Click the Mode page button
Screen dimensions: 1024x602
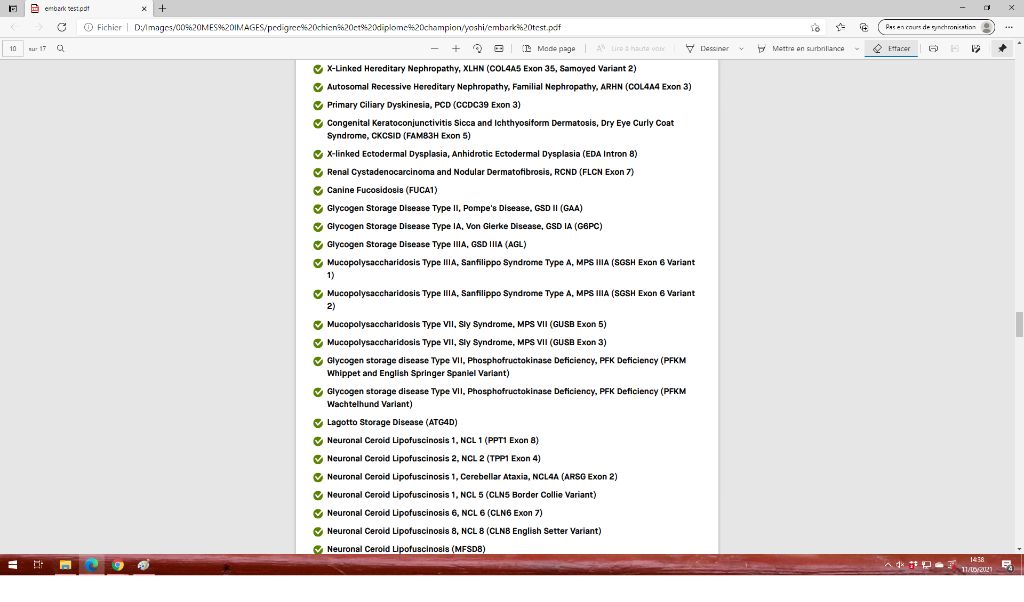point(549,48)
